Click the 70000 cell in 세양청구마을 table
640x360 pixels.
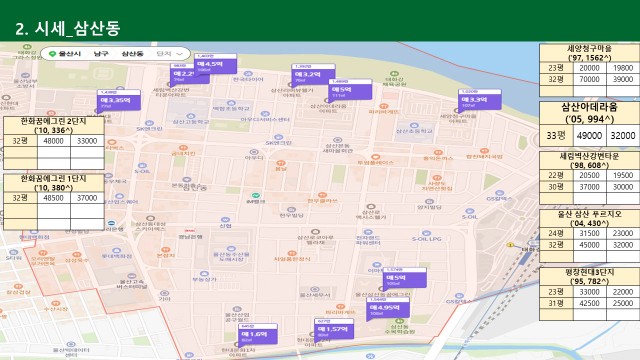click(589, 79)
